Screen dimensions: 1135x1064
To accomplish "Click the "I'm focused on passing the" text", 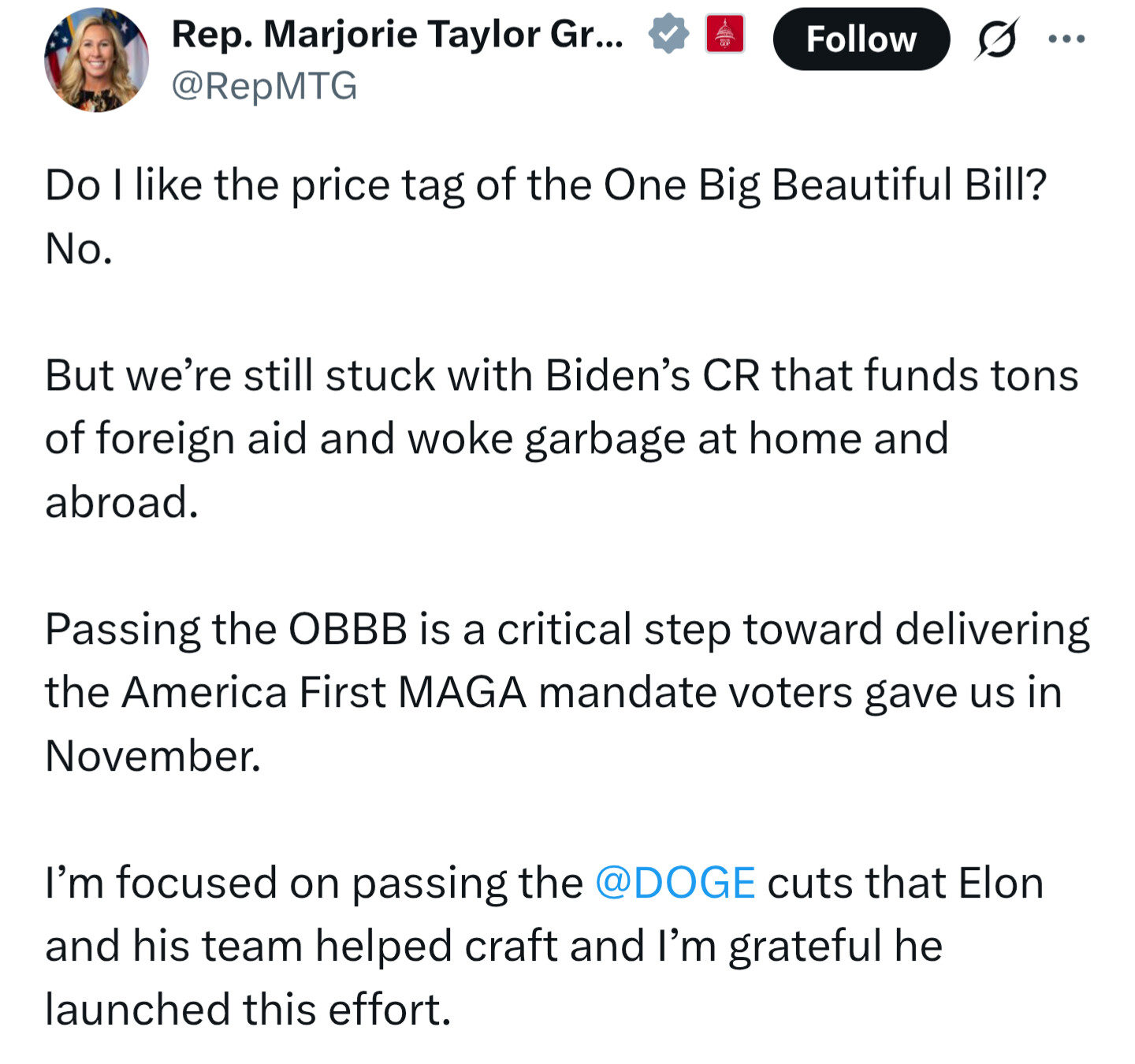I will tap(314, 883).
